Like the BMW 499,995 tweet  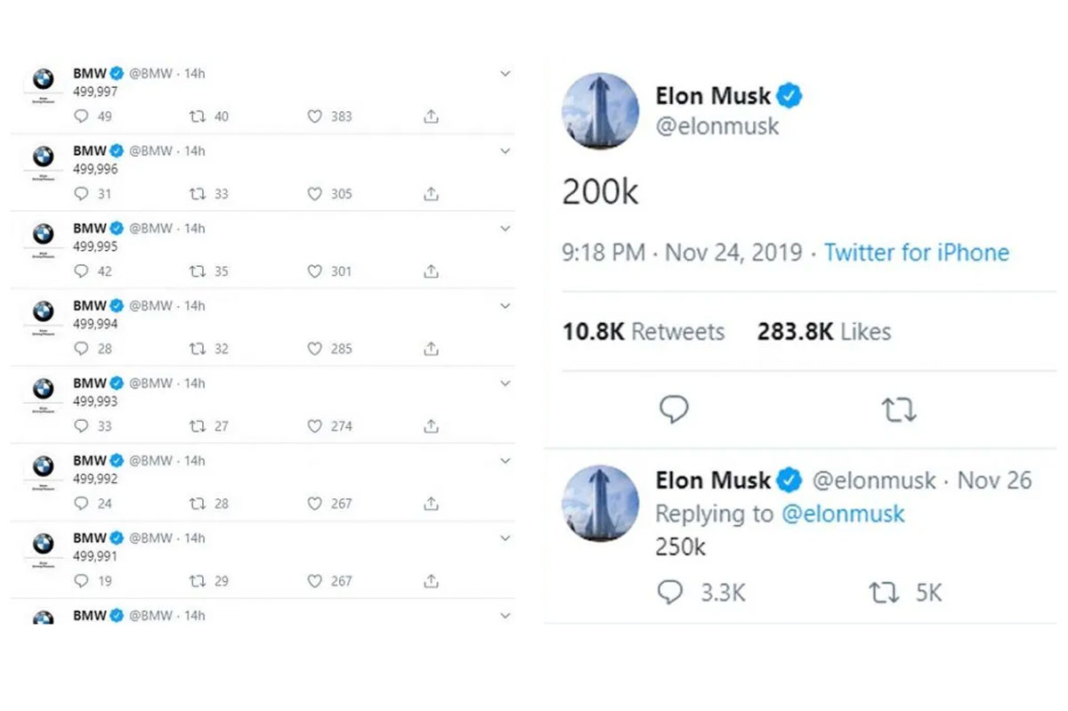coord(315,271)
